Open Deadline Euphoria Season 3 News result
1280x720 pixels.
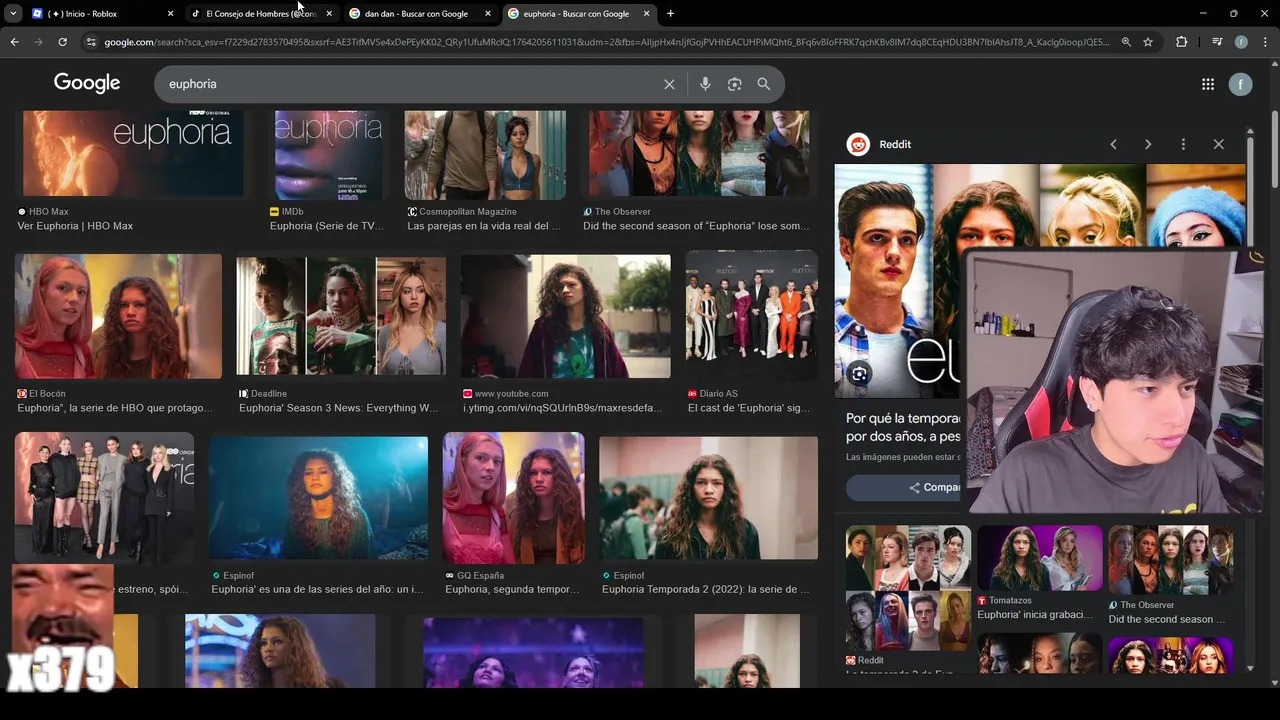(339, 408)
